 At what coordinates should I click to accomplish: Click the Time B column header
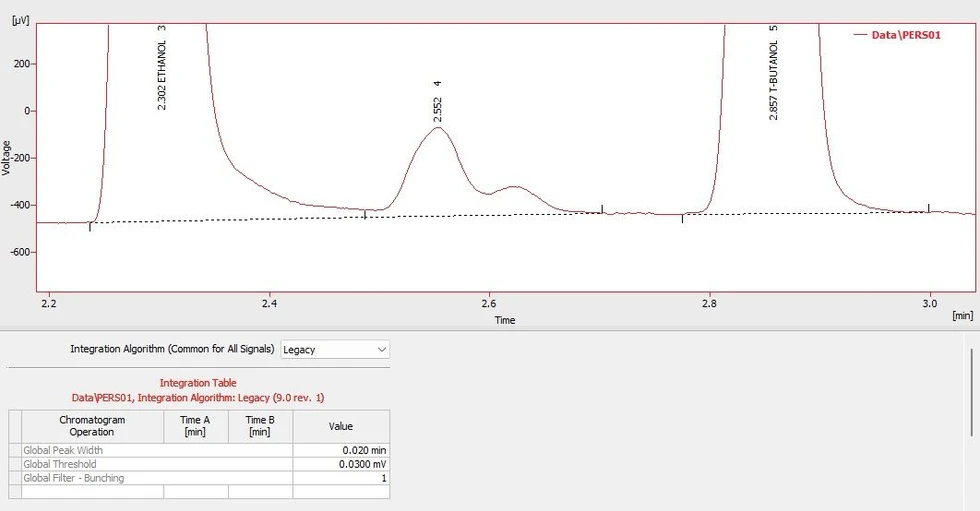click(259, 426)
